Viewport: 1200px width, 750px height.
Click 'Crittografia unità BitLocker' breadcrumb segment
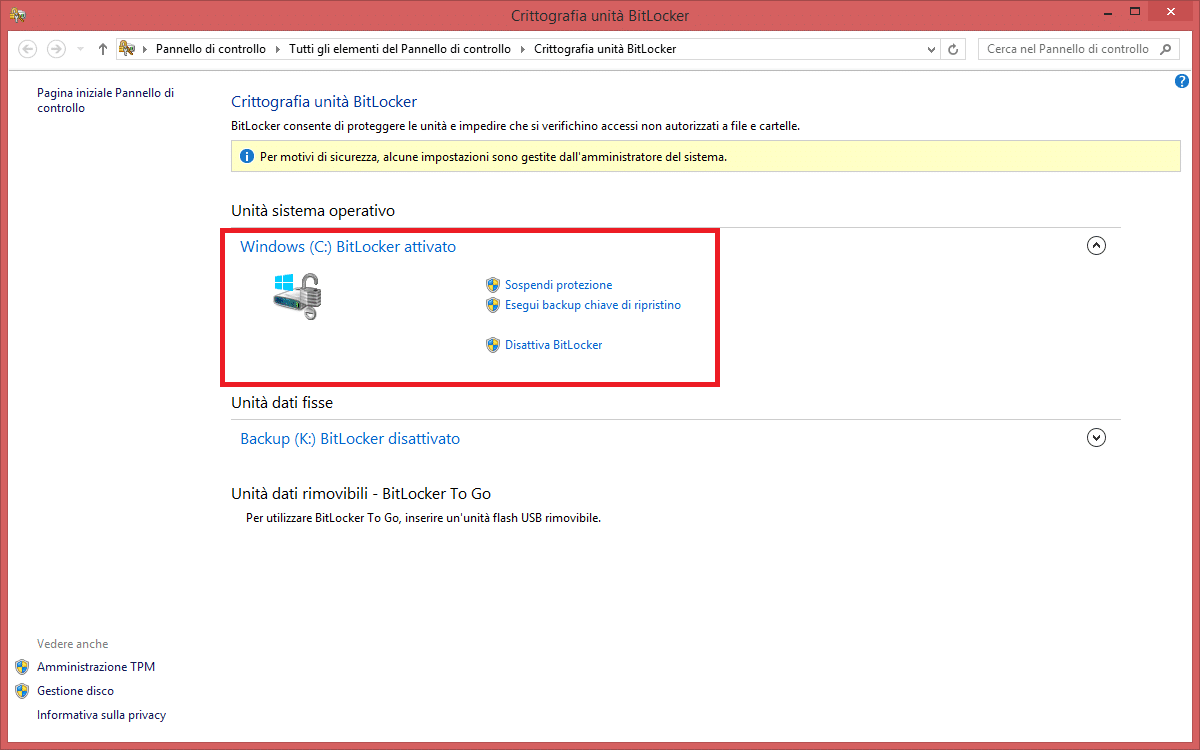click(605, 49)
